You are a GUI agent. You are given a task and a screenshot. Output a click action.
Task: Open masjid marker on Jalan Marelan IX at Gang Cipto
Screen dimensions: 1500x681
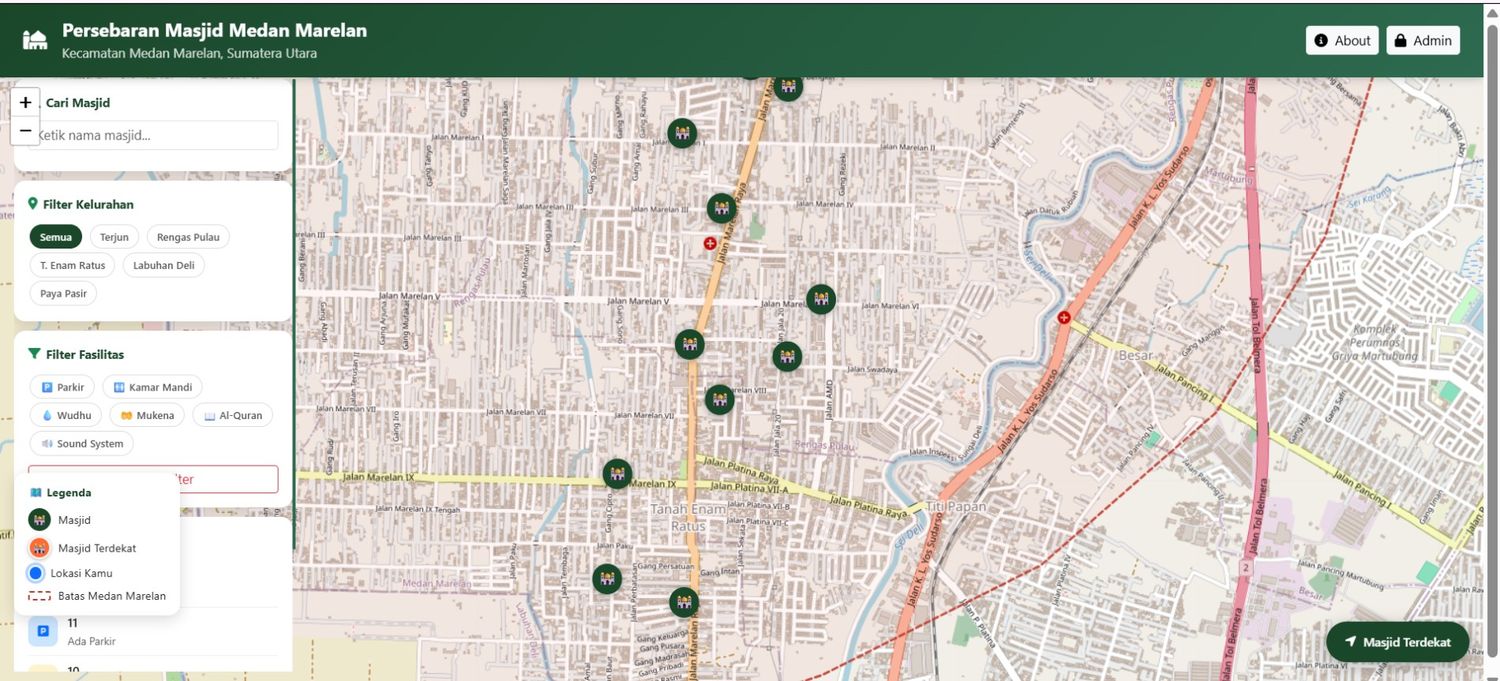(617, 473)
